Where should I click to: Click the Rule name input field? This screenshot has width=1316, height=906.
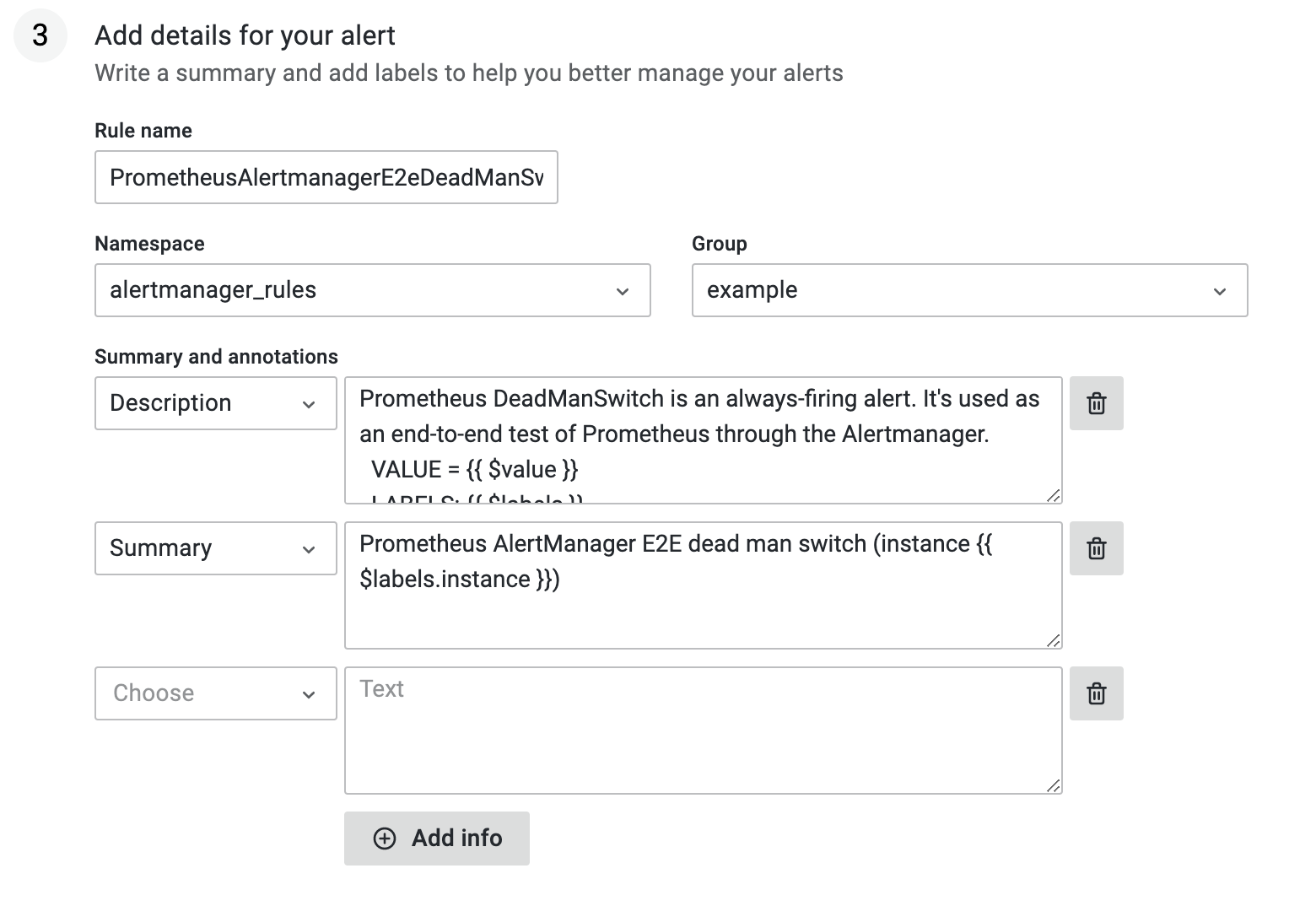[x=326, y=177]
